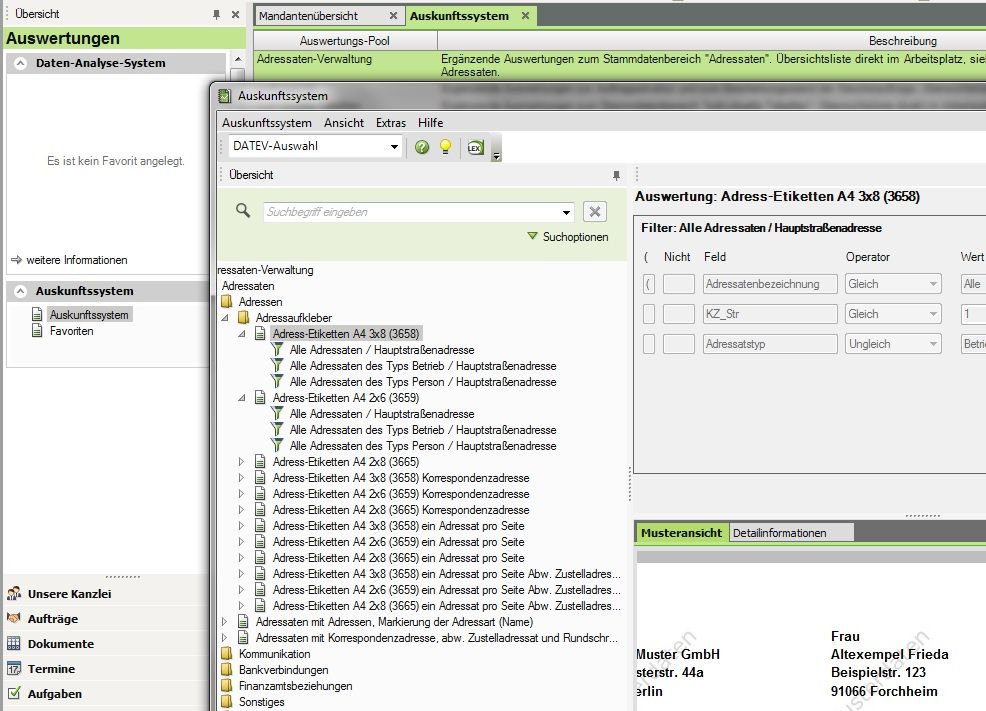
Task: Collapse the Daten-Analyse-System group
Action: [21, 63]
